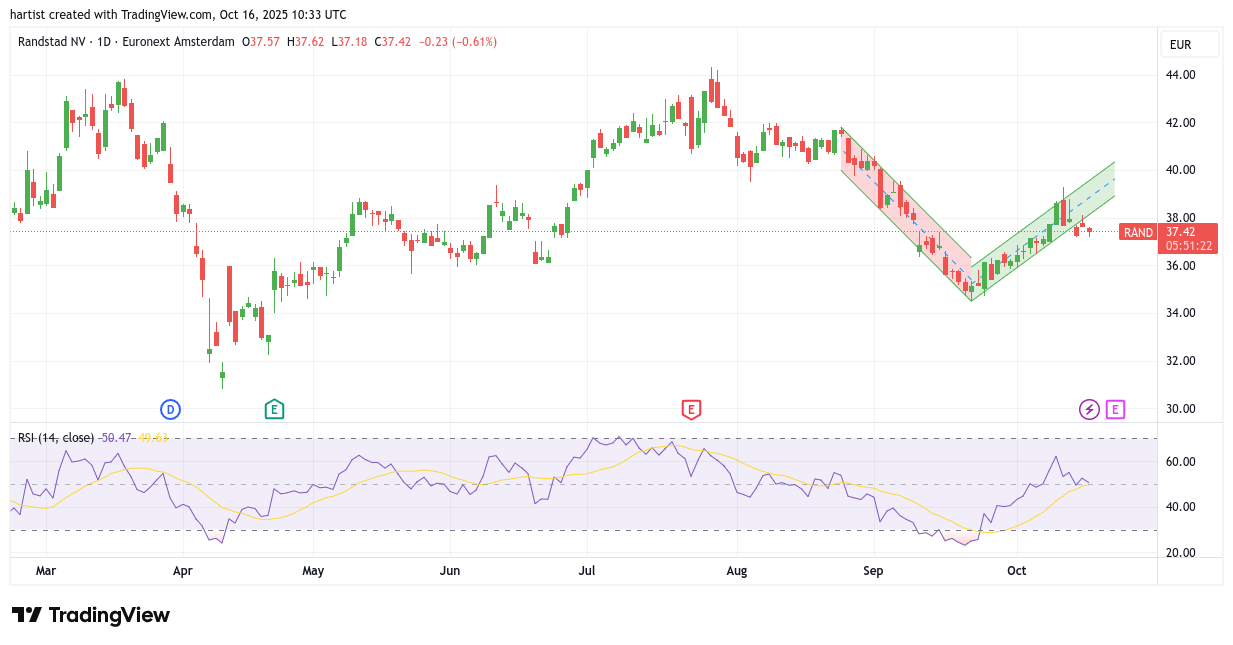Open the EUR currency selector

click(x=1190, y=45)
